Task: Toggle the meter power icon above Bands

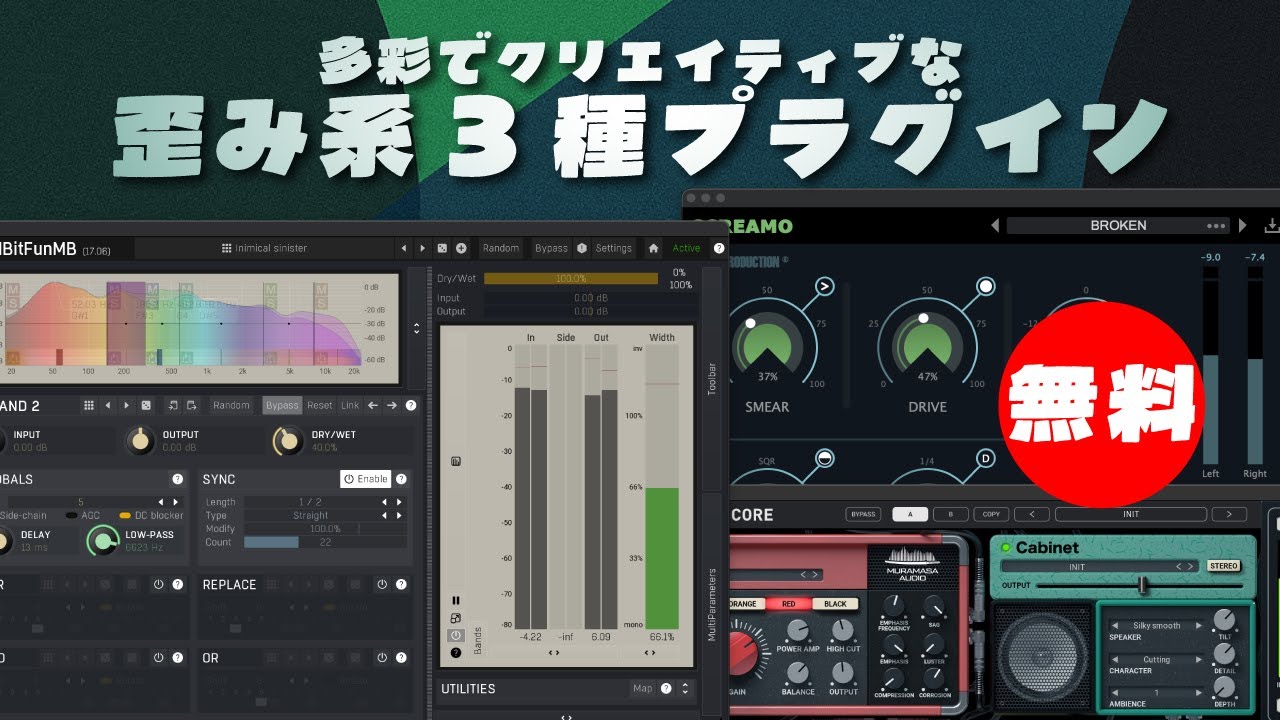Action: (x=456, y=635)
